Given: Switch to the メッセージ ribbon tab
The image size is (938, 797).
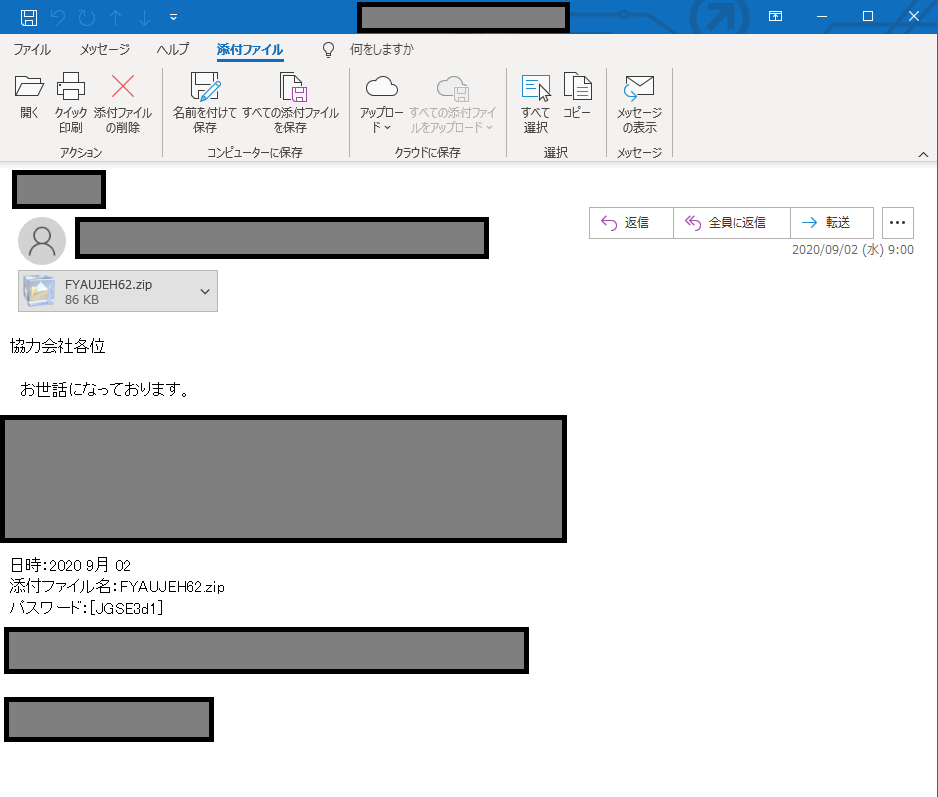Looking at the screenshot, I should click(x=105, y=50).
